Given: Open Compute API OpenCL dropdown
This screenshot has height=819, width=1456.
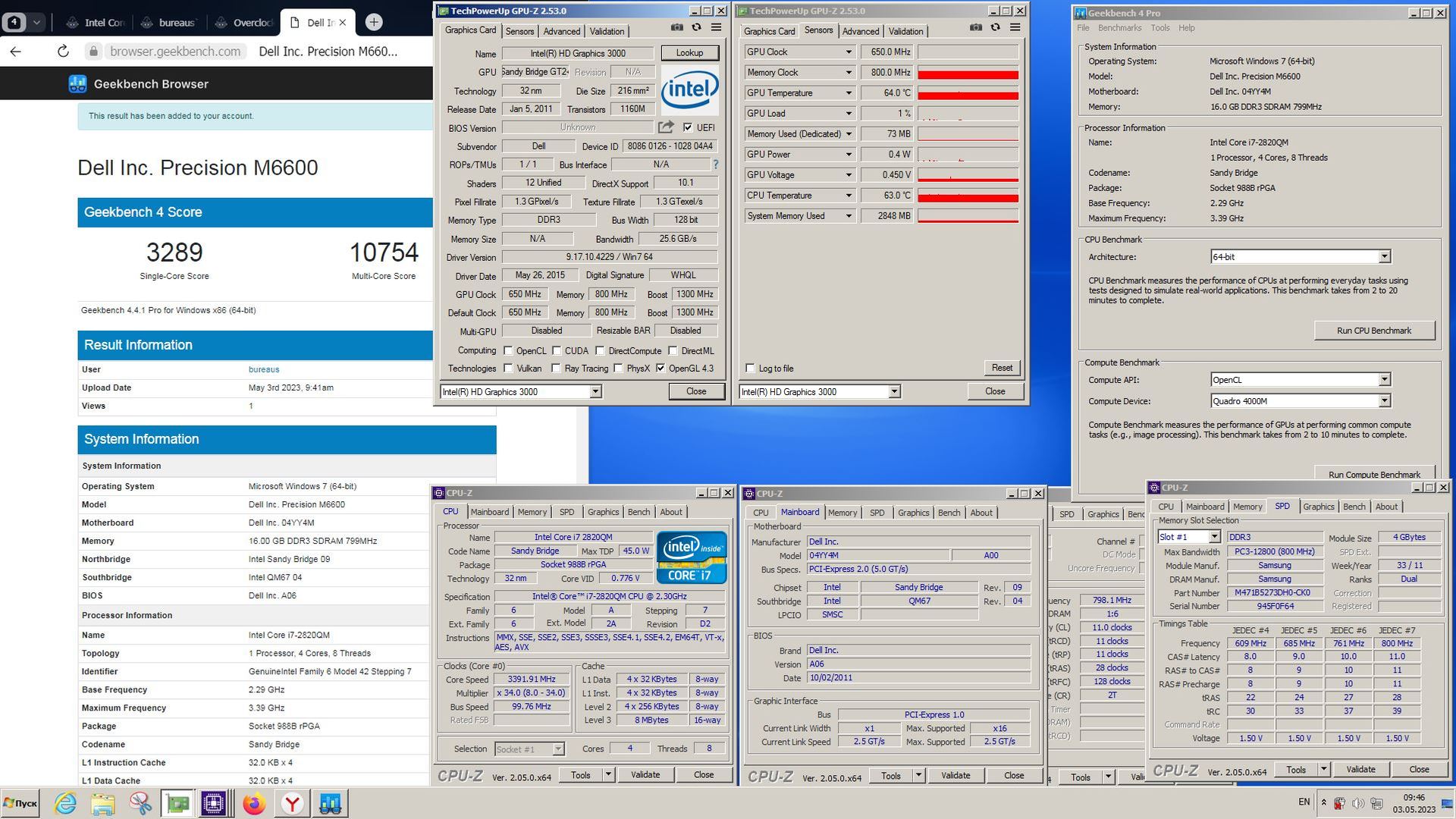Looking at the screenshot, I should [1385, 380].
